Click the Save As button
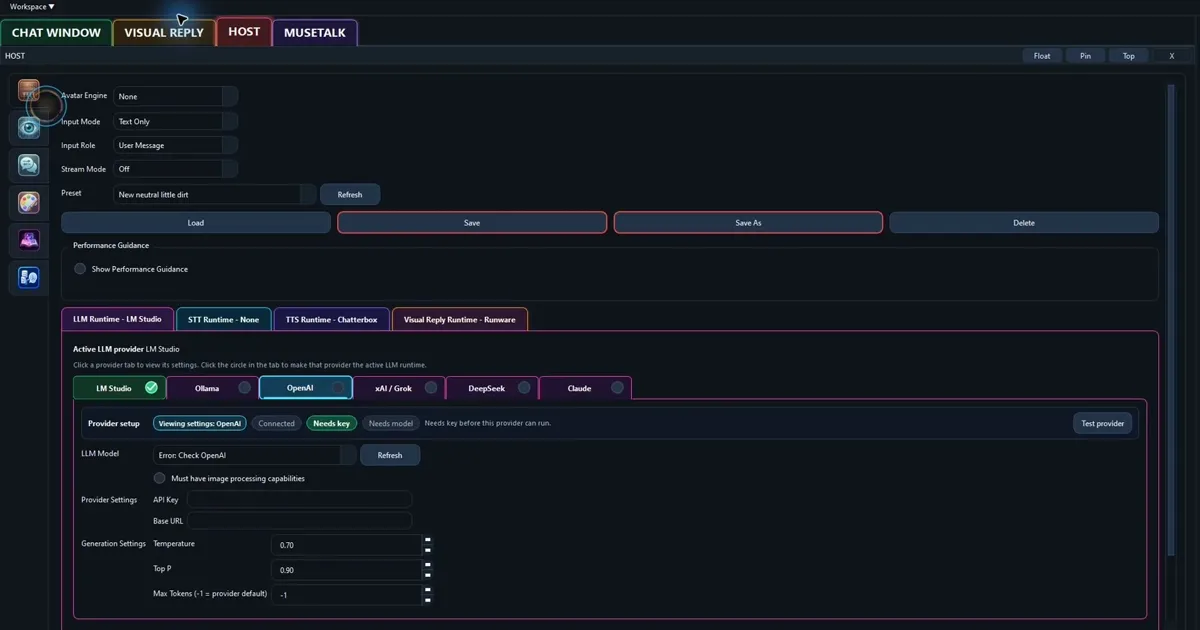 [748, 223]
